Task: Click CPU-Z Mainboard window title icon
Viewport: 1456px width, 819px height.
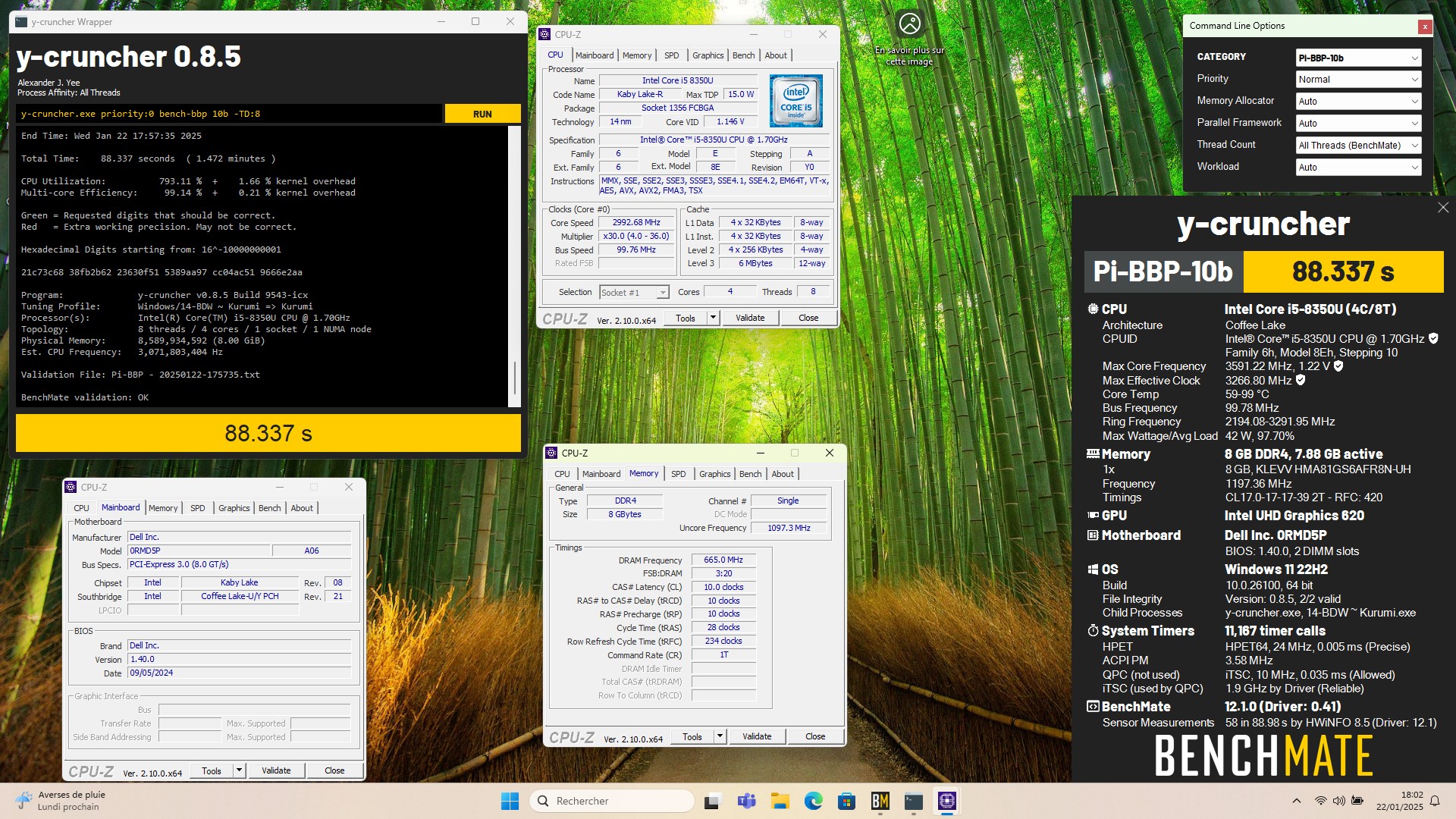Action: [x=71, y=487]
